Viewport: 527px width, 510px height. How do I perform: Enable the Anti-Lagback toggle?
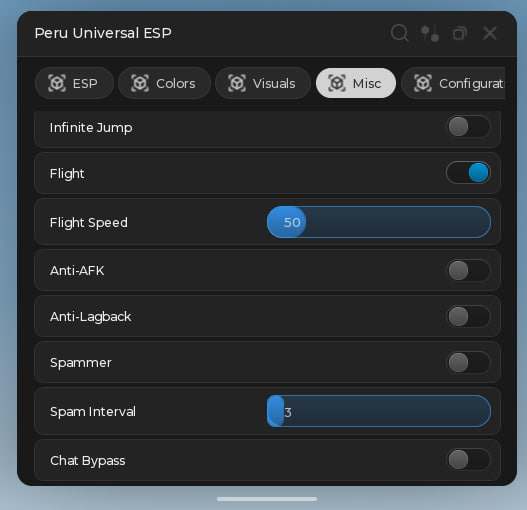click(468, 316)
